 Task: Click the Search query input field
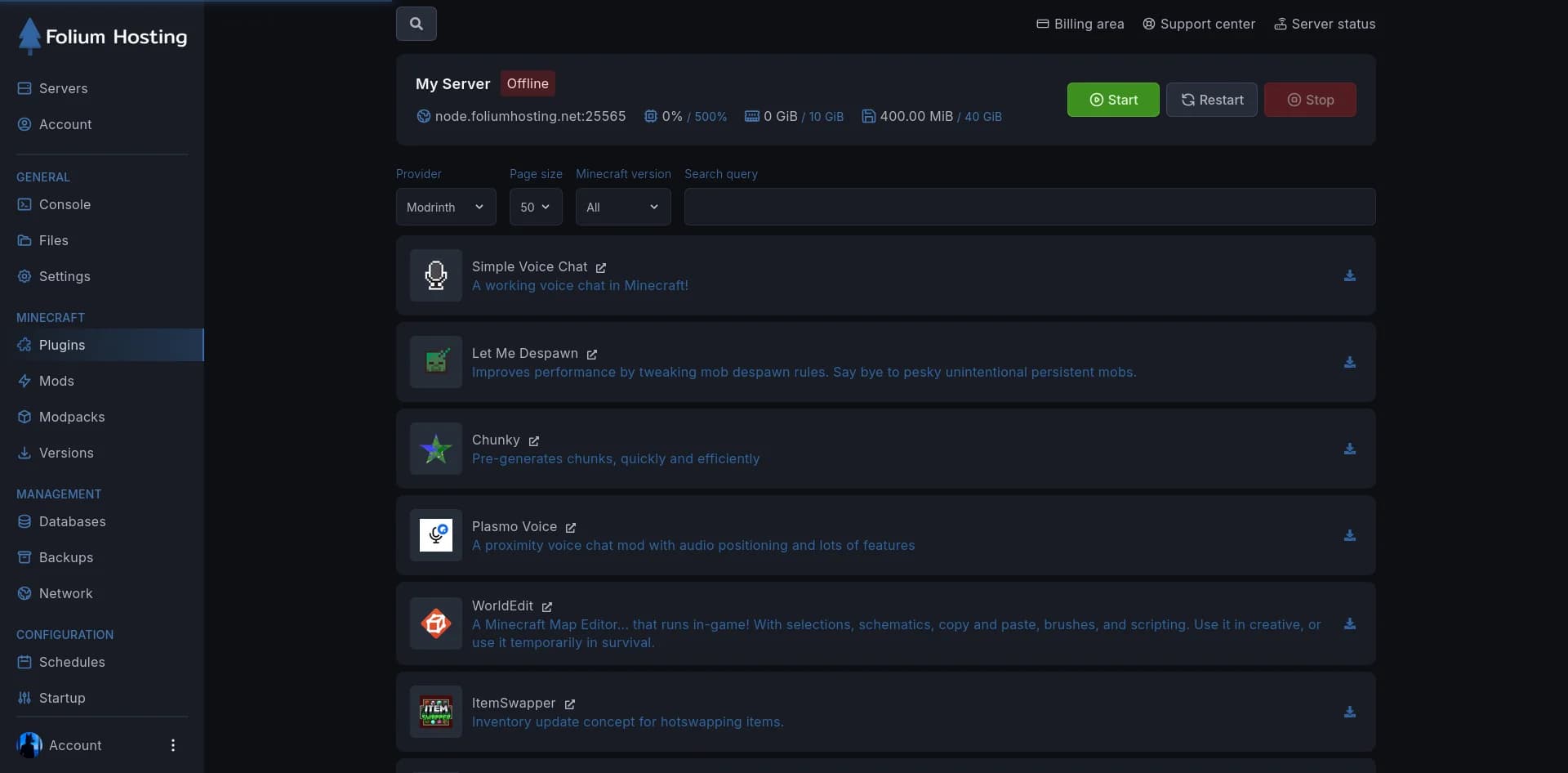pos(1030,207)
